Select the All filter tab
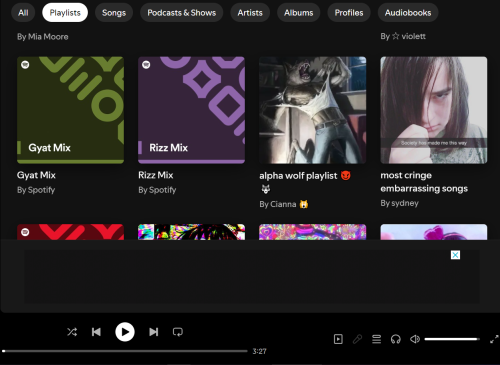This screenshot has width=500, height=365. point(23,13)
